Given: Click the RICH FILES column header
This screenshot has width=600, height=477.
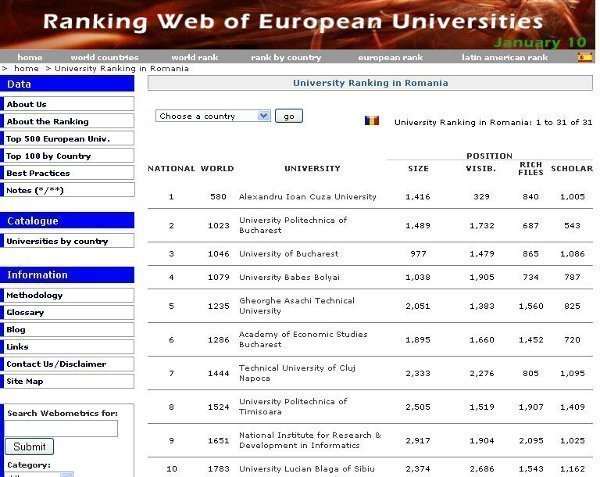Looking at the screenshot, I should click(x=531, y=168).
